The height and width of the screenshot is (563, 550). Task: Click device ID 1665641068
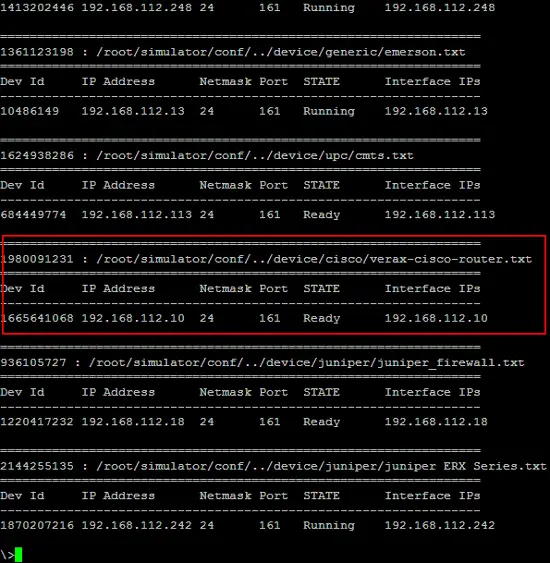tap(37, 318)
